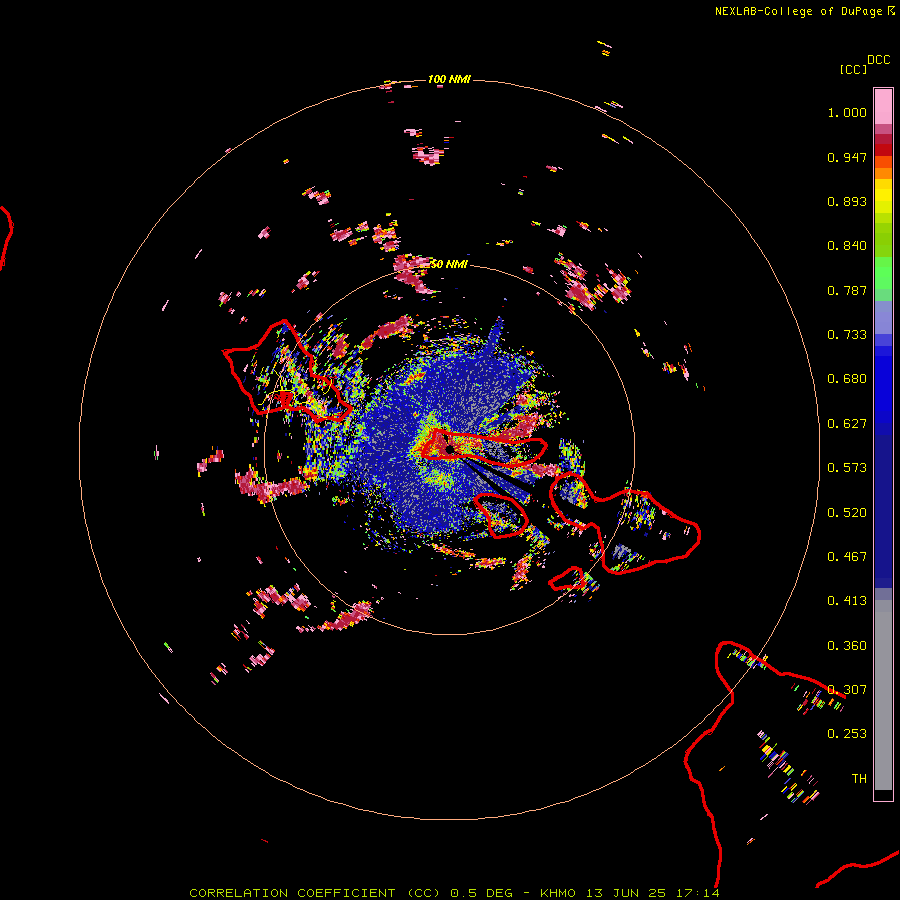Click the 0.573 color scale label
900x900 pixels.
847,468
